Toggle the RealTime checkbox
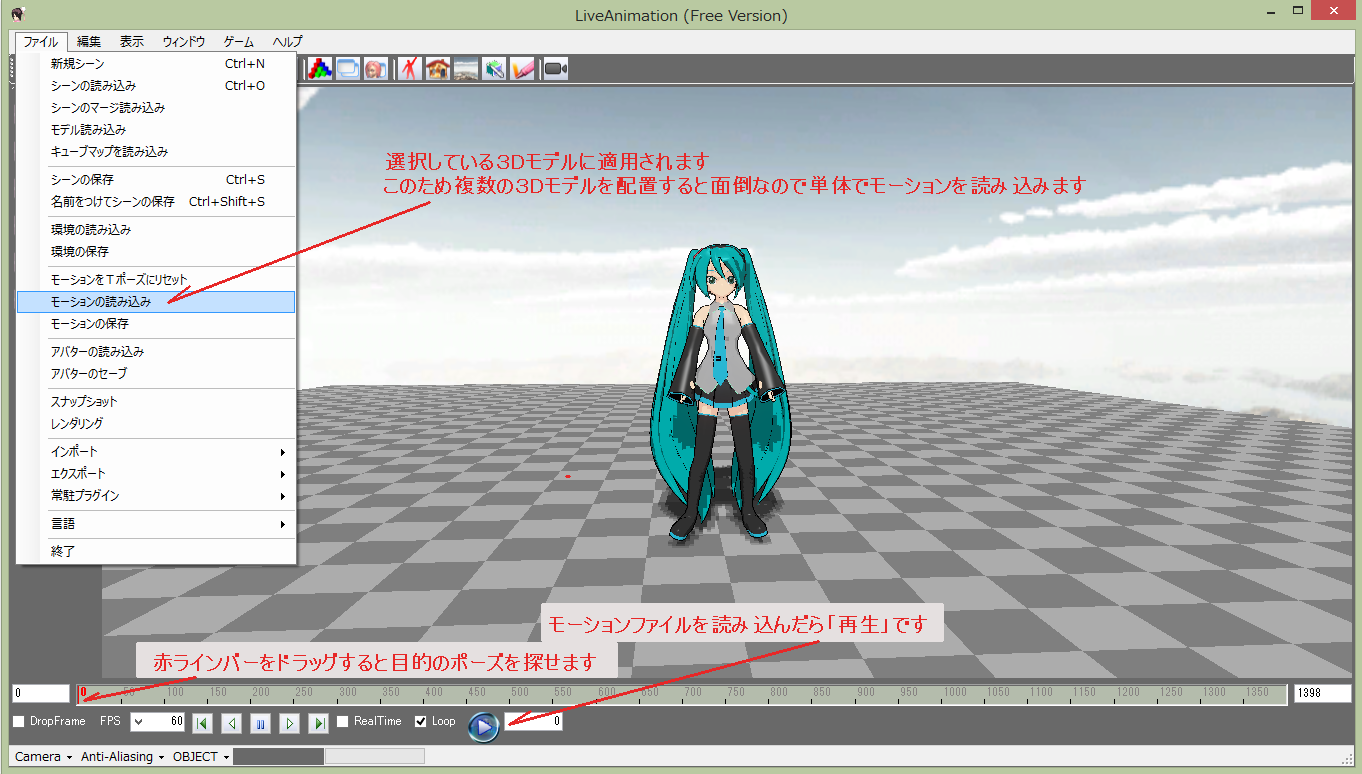Viewport: 1362px width, 774px height. [x=343, y=721]
